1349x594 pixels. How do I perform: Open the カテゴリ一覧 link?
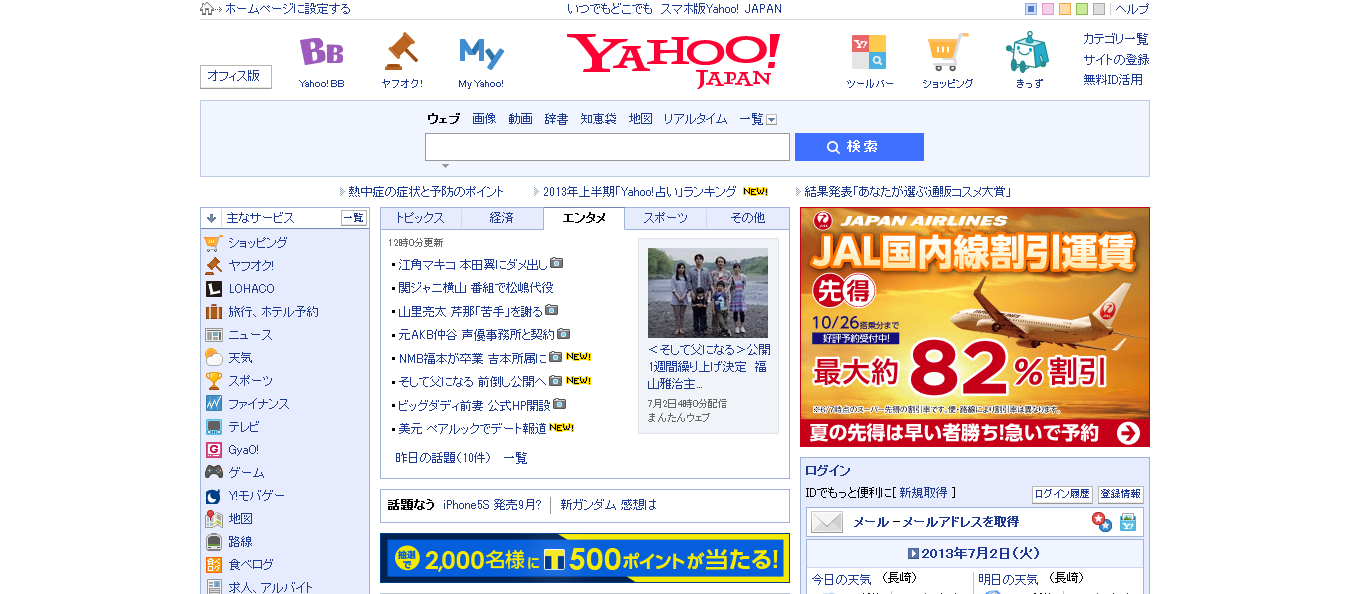(x=1116, y=39)
